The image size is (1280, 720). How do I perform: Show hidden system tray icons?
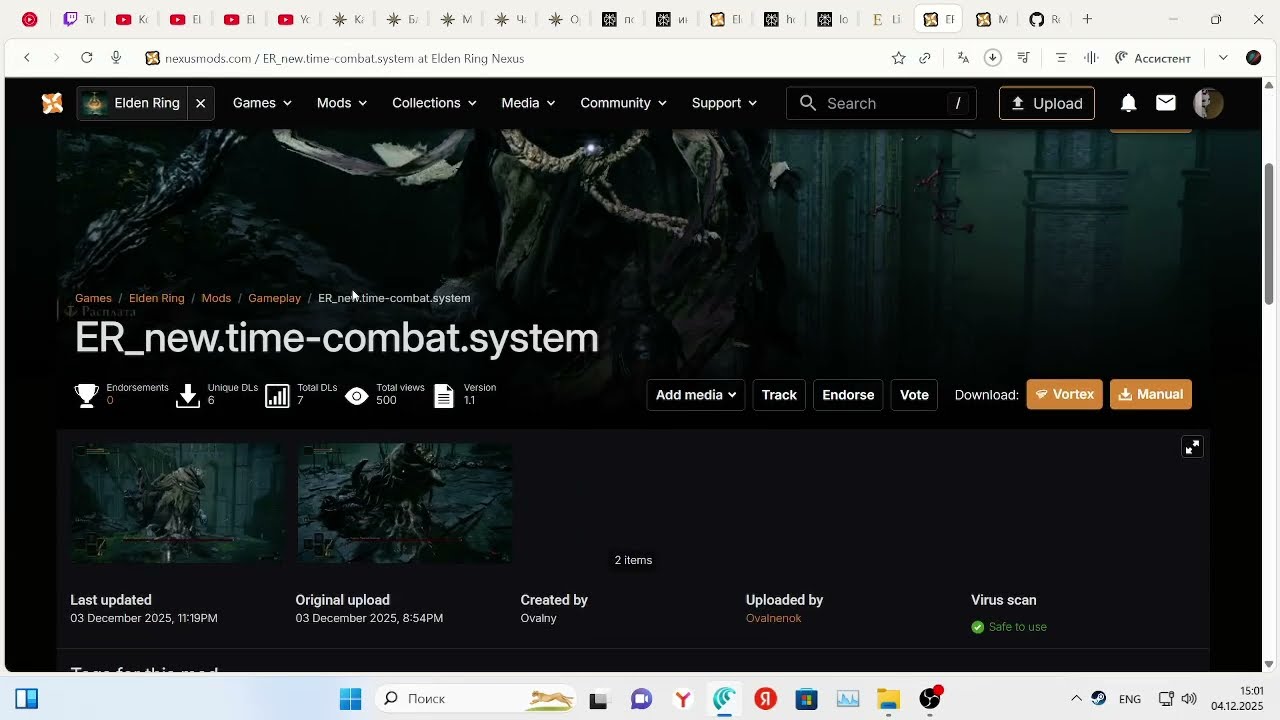click(x=1076, y=699)
